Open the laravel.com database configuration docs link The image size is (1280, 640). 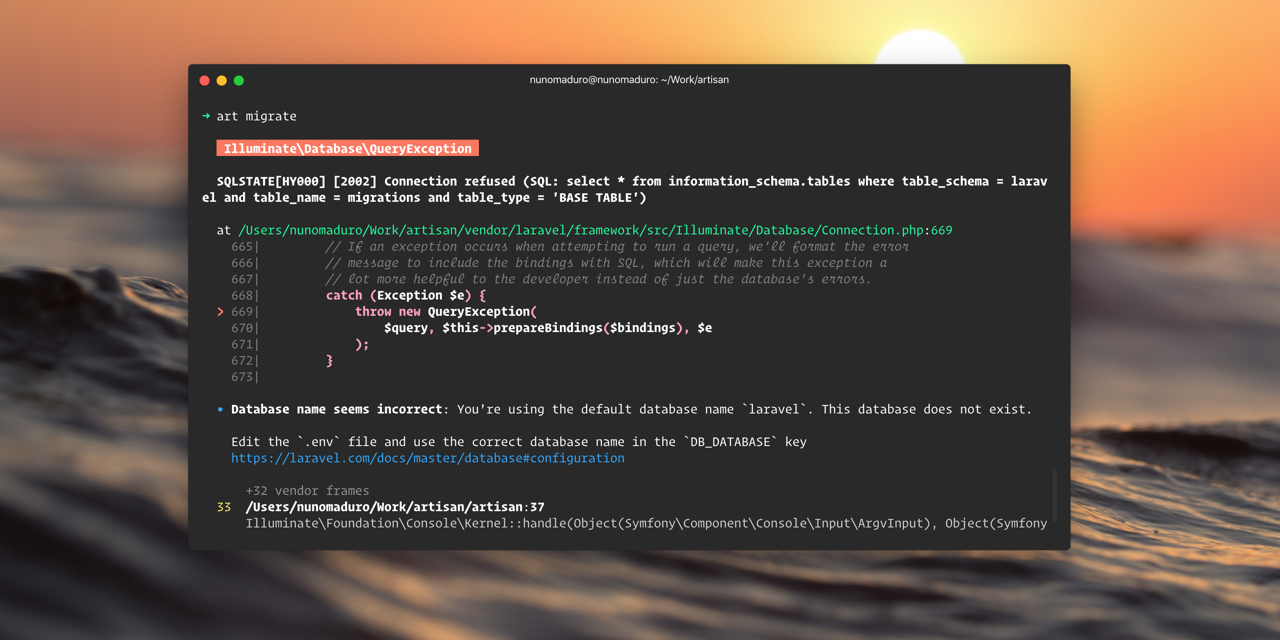pos(427,458)
